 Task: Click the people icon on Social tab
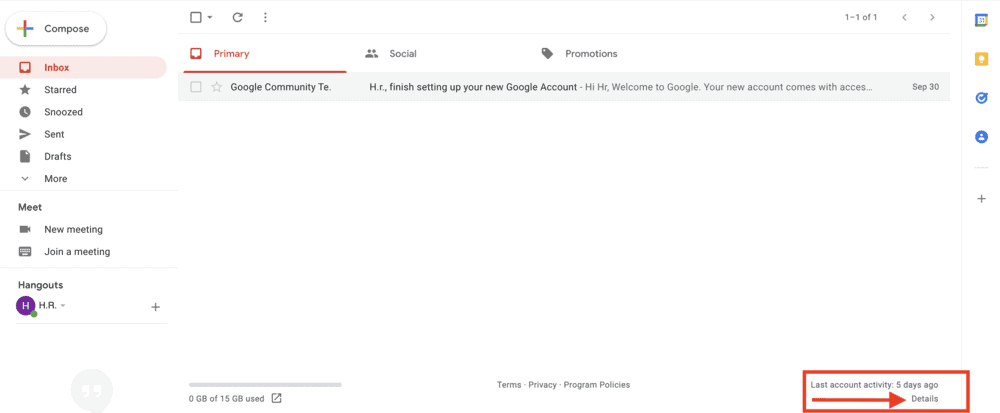click(372, 54)
